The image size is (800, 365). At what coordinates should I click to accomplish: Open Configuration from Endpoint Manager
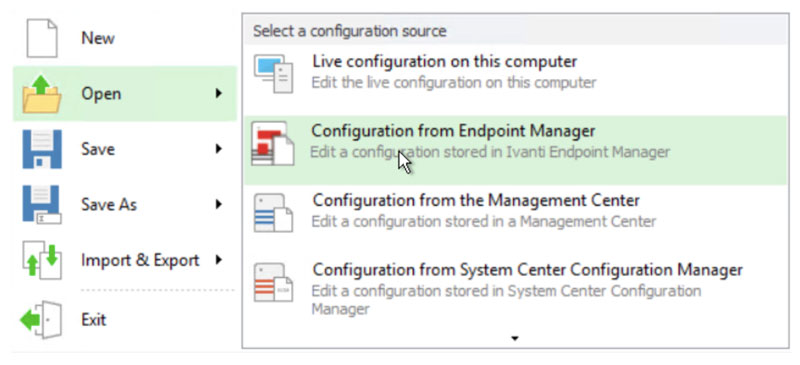pos(515,150)
